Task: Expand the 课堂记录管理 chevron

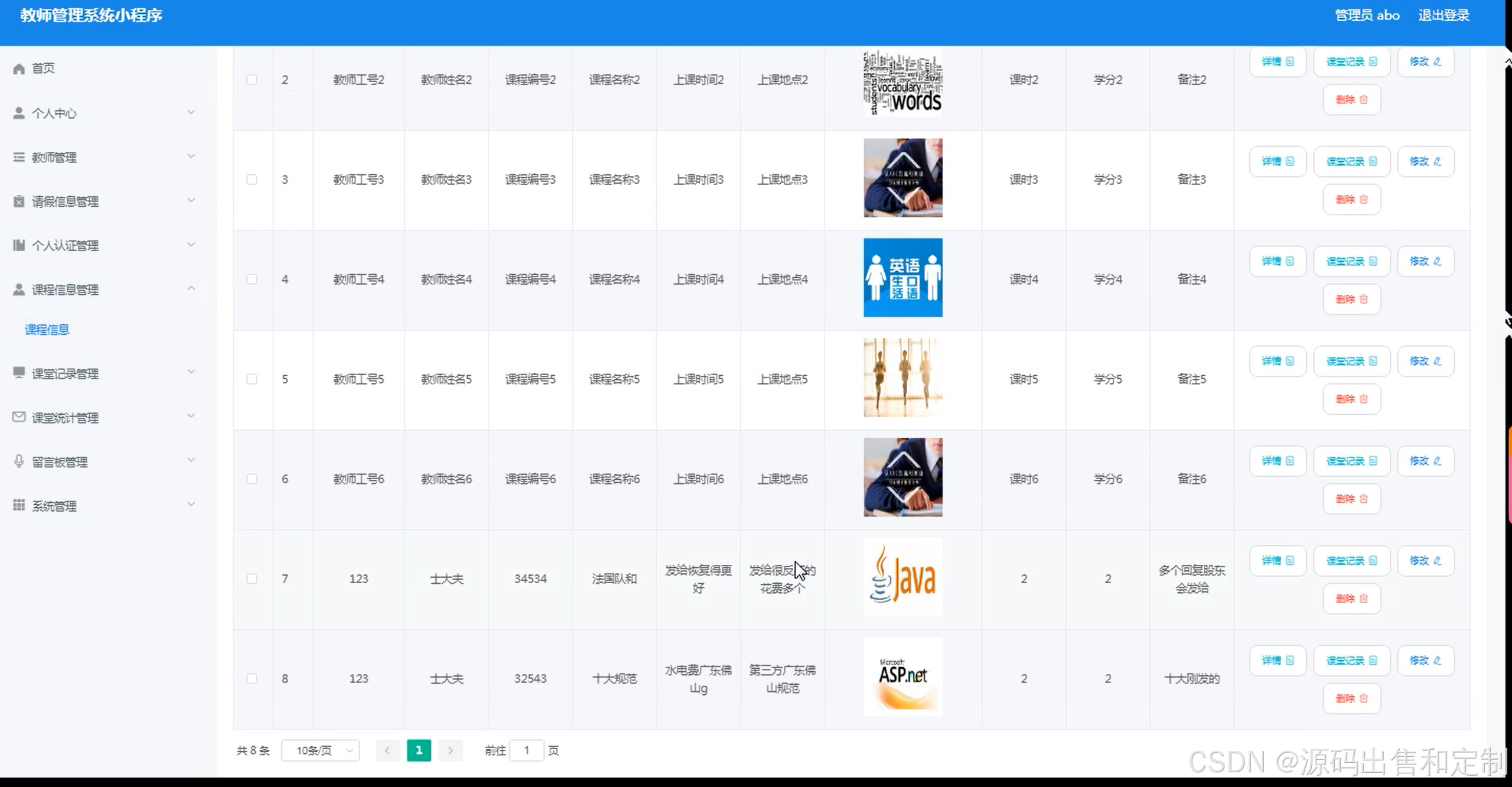Action: pos(191,372)
